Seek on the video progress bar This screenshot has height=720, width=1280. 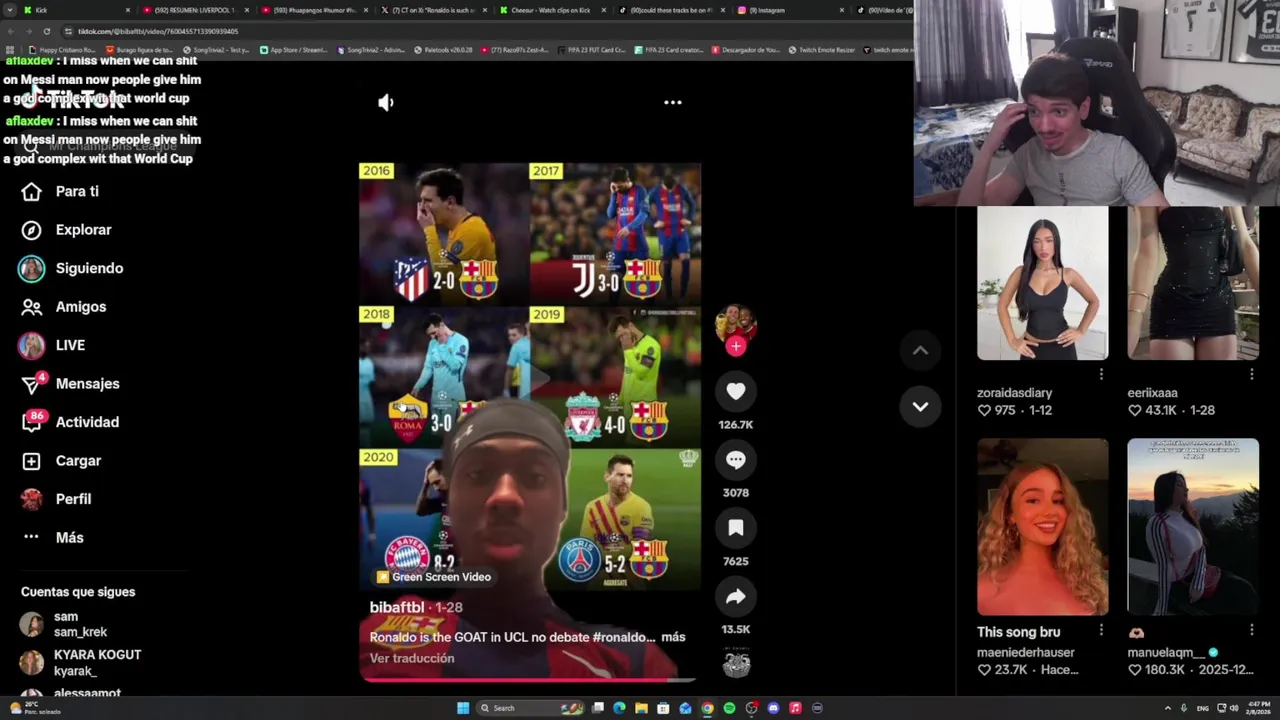pyautogui.click(x=528, y=680)
